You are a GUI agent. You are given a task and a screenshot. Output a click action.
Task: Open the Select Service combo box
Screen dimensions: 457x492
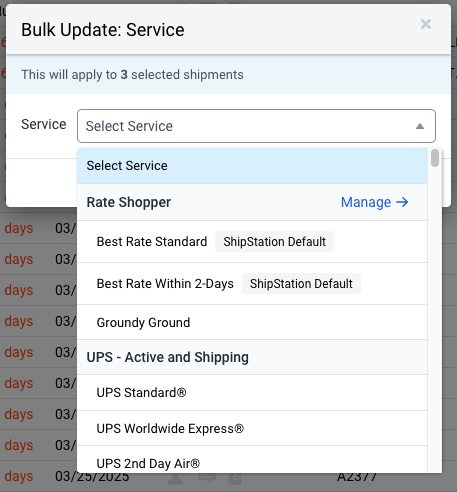click(256, 126)
